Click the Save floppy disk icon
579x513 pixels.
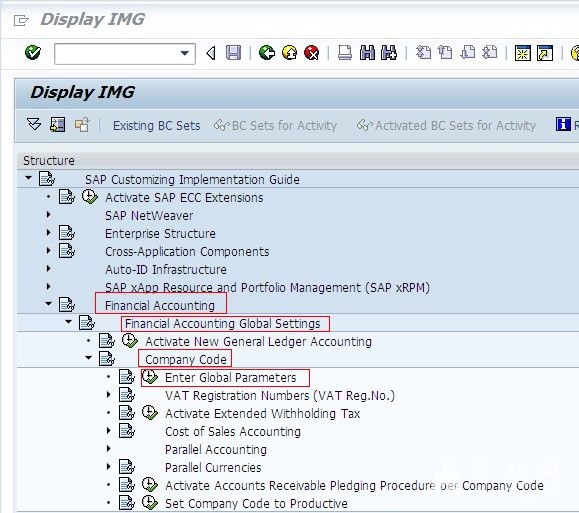pos(233,53)
